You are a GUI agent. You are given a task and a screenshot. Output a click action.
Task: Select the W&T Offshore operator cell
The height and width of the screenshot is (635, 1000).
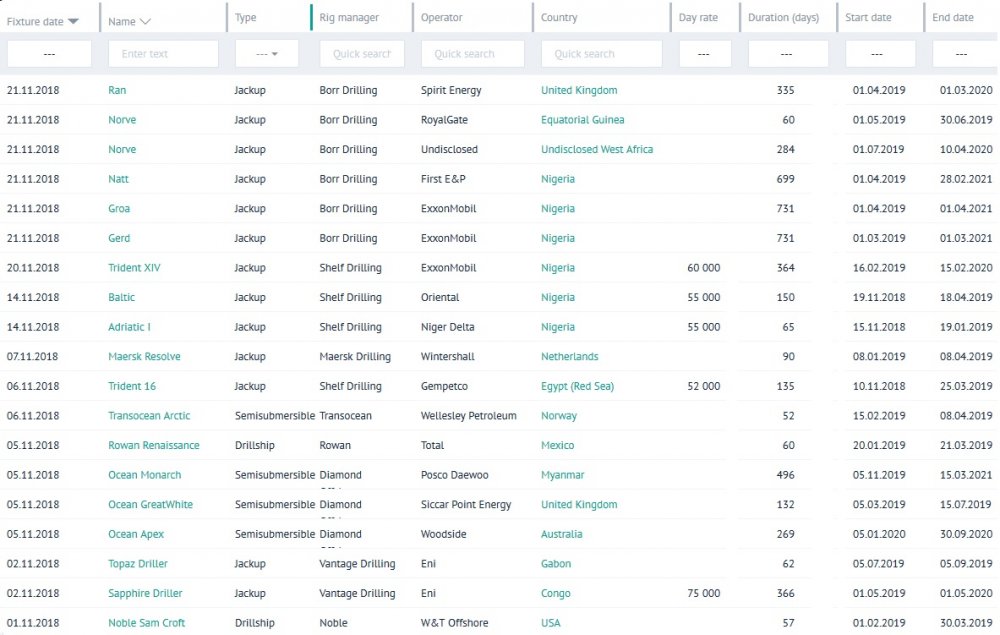(455, 623)
